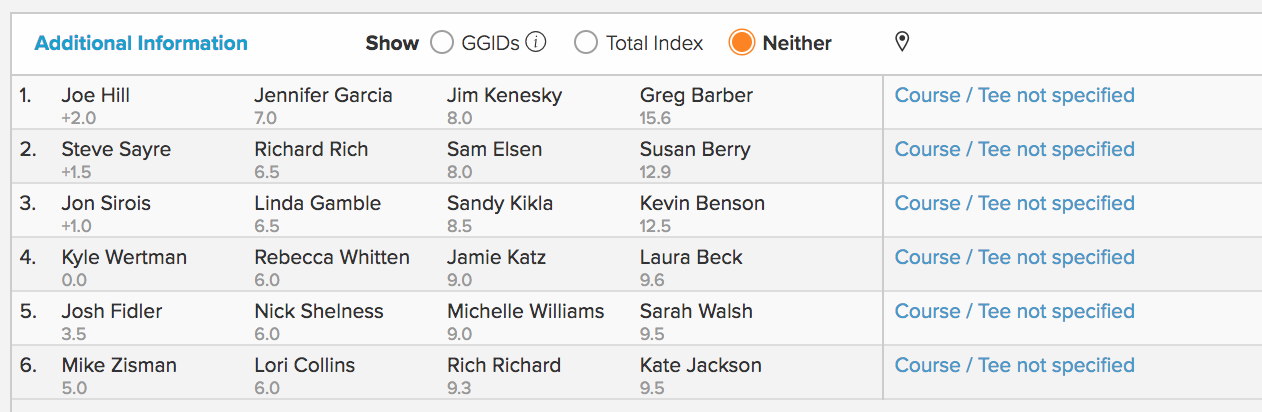This screenshot has width=1262, height=412.
Task: Click Sam Elsen in group 2
Action: [x=494, y=150]
